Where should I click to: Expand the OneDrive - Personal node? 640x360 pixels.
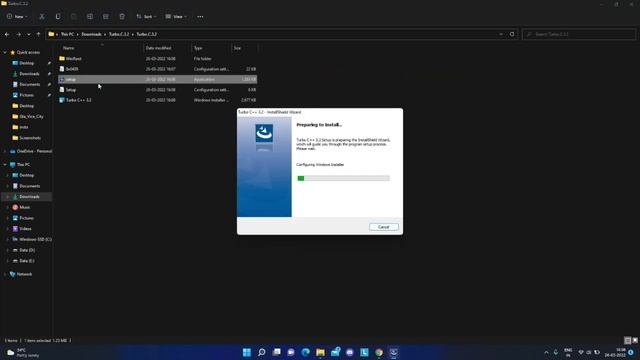tap(5, 151)
